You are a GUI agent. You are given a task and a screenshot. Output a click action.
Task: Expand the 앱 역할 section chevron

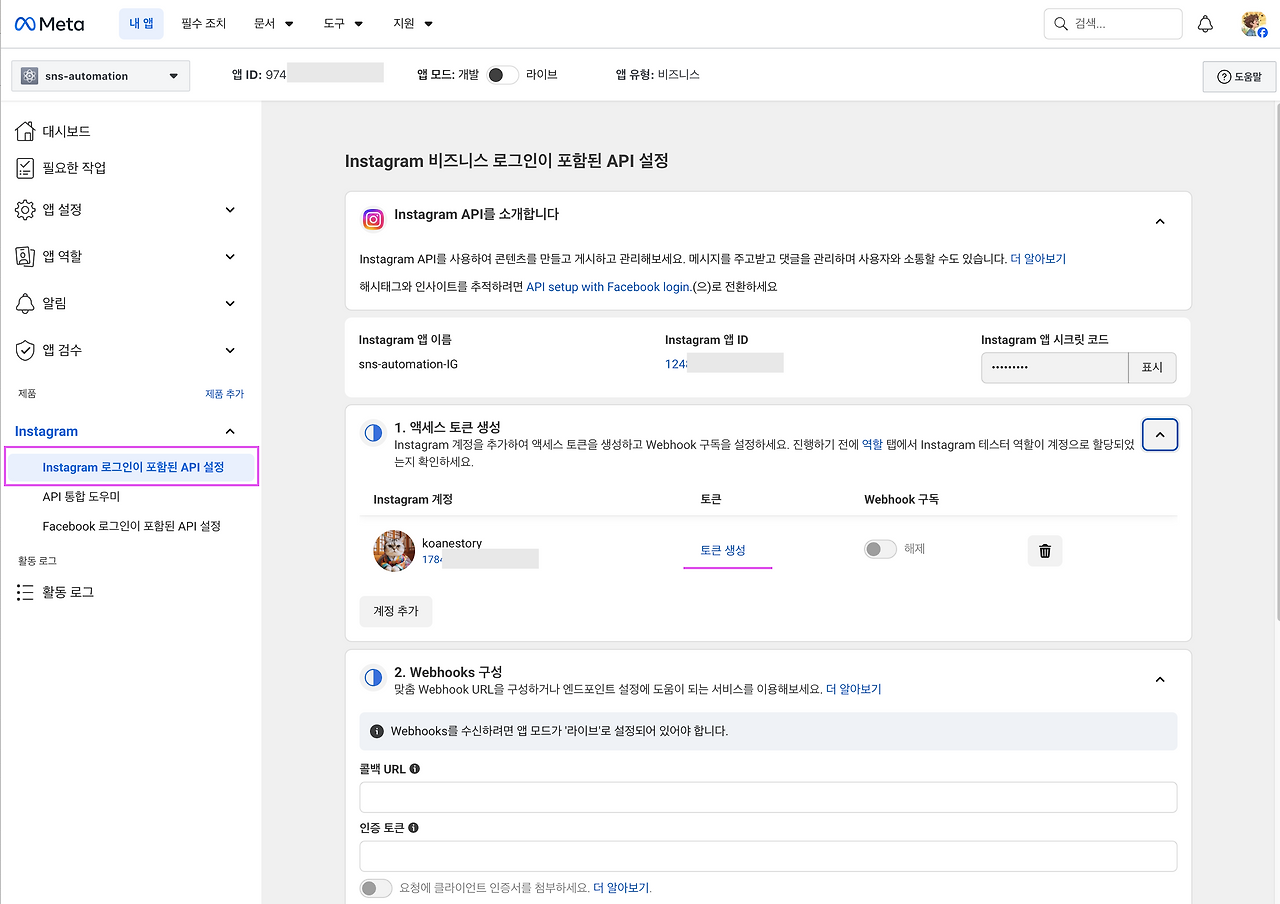tap(230, 257)
